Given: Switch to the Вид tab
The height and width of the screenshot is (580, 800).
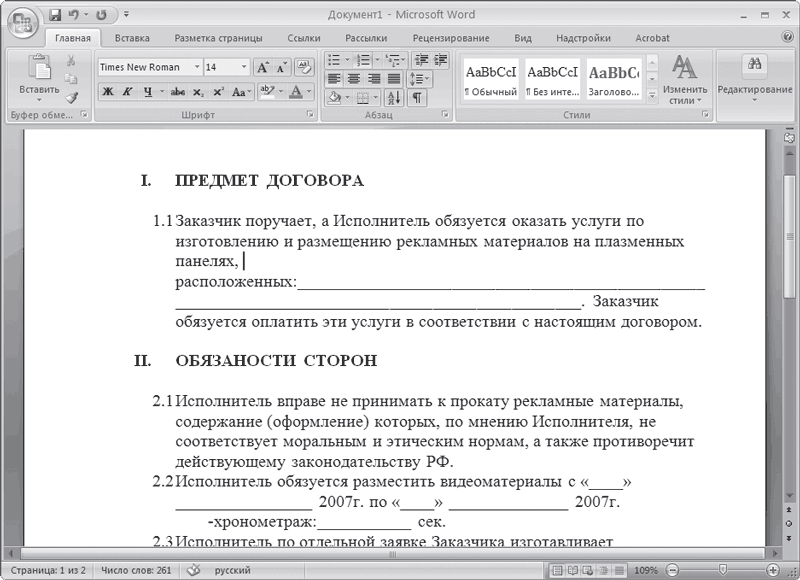Looking at the screenshot, I should pyautogui.click(x=522, y=38).
